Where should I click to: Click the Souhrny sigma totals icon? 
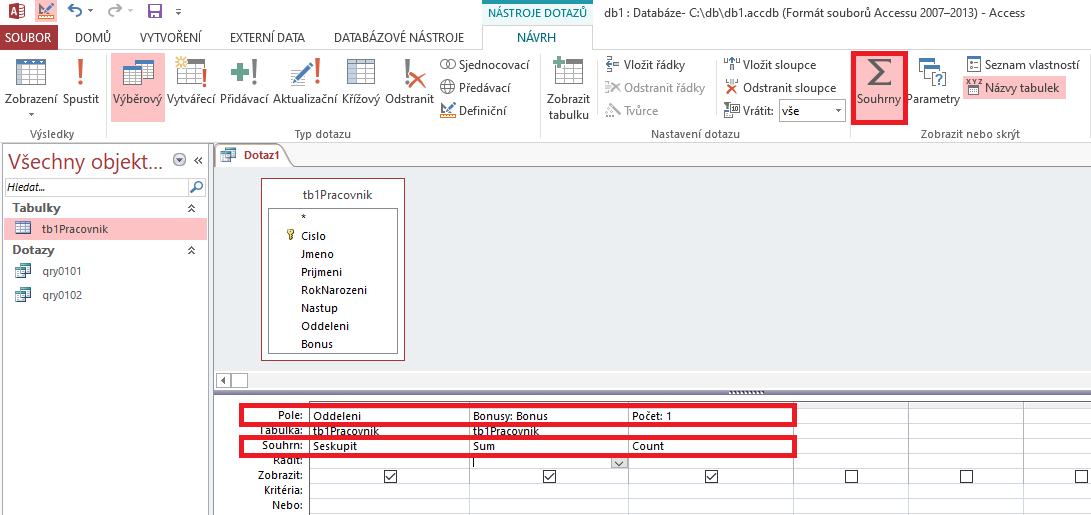pyautogui.click(x=879, y=78)
